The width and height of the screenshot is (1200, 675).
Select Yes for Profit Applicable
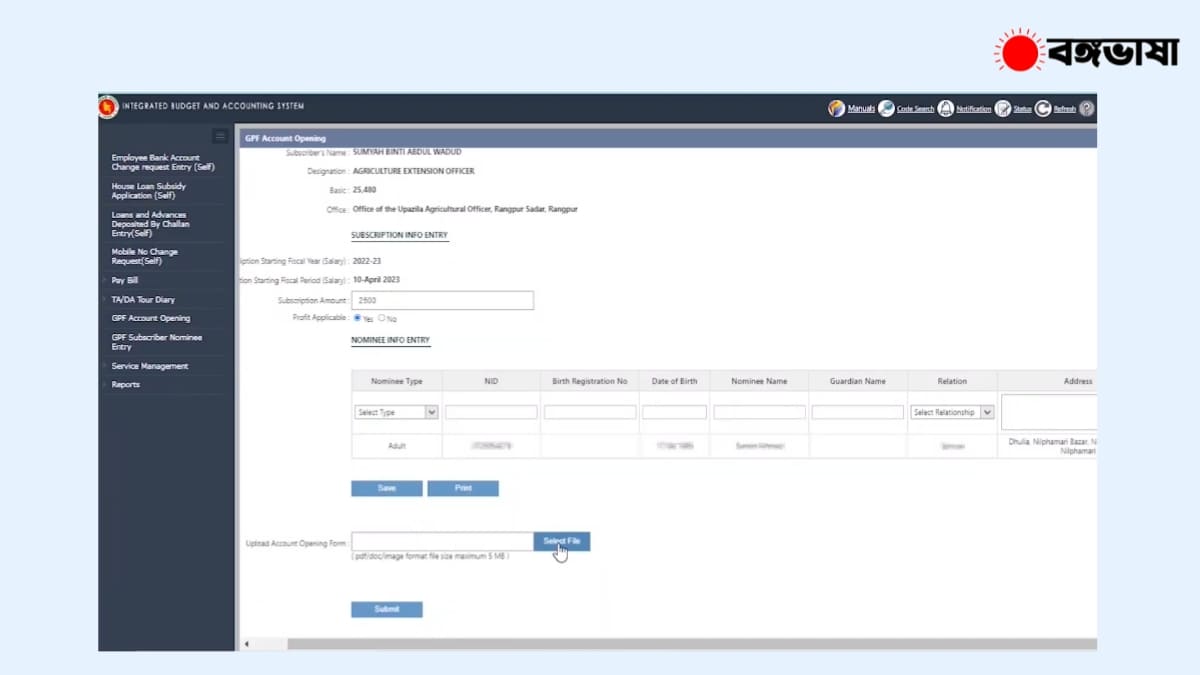(358, 318)
